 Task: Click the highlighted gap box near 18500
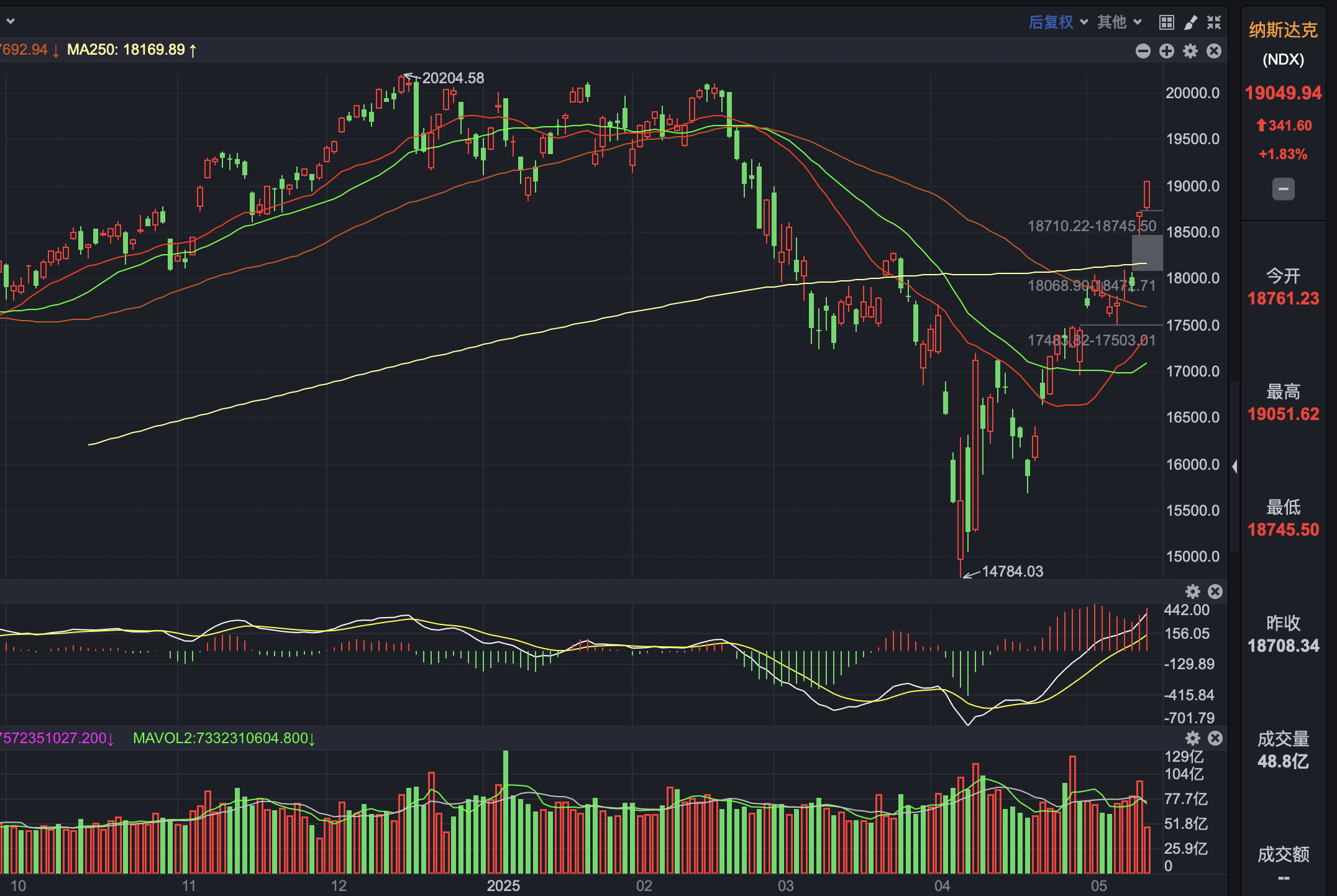pos(1147,252)
